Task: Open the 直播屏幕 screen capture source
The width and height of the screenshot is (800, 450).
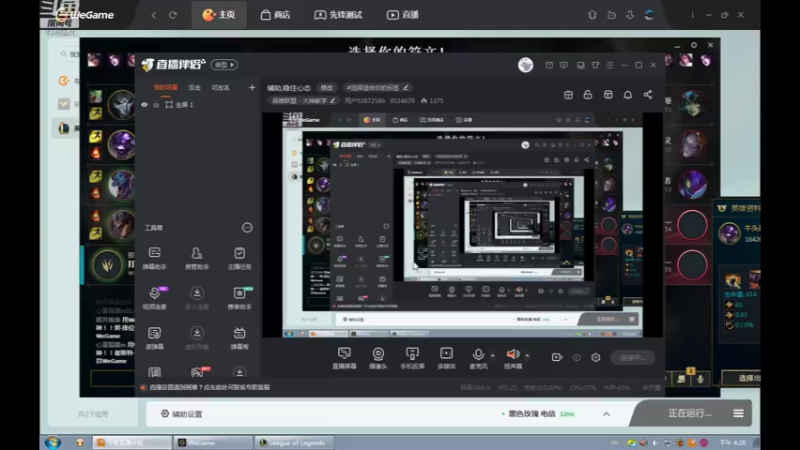Action: 344,358
